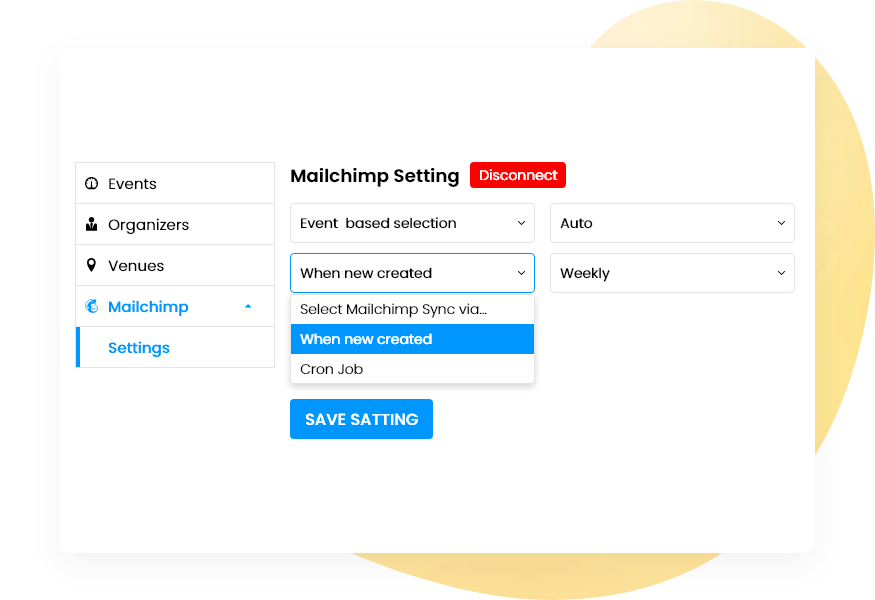Open the Auto sync mode dropdown
Image resolution: width=875 pixels, height=600 pixels.
pos(672,223)
